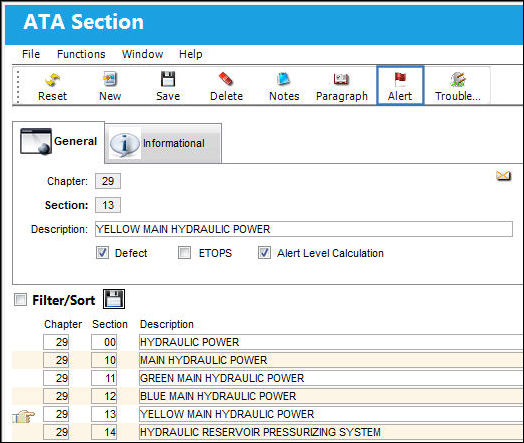The height and width of the screenshot is (443, 524).
Task: Click section cell 11 in list
Action: tap(104, 378)
